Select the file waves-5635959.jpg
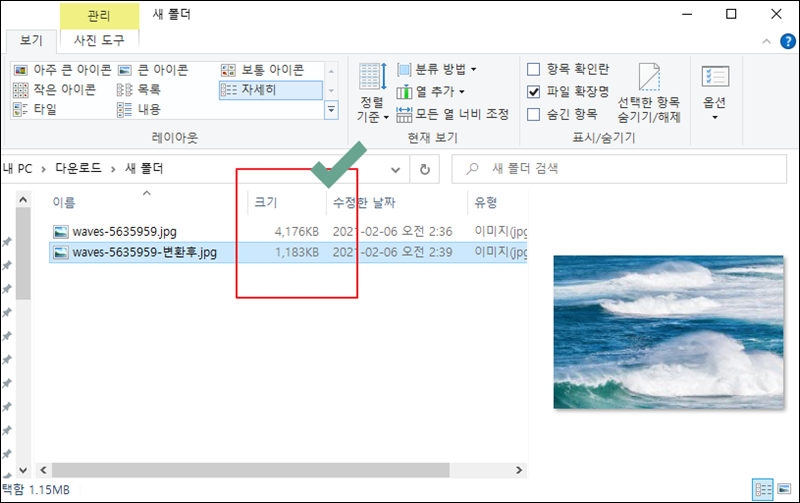The image size is (800, 503). click(x=124, y=232)
